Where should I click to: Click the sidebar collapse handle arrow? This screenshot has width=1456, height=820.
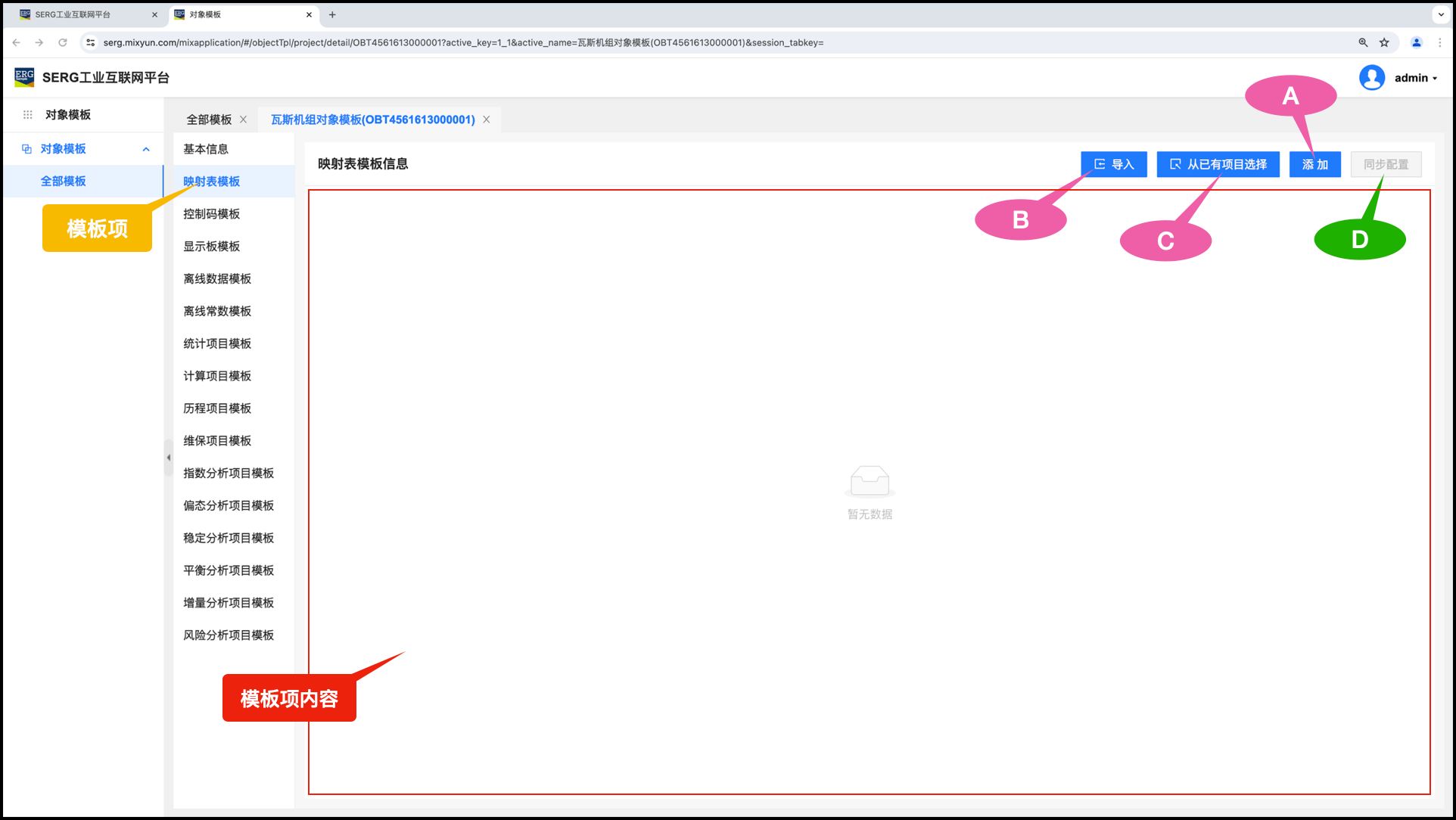click(x=168, y=458)
